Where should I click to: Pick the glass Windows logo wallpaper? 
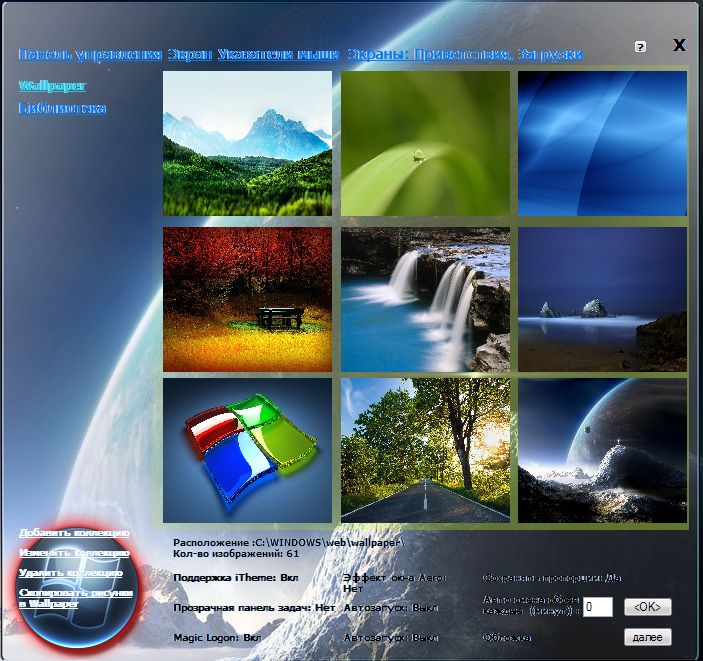(247, 450)
